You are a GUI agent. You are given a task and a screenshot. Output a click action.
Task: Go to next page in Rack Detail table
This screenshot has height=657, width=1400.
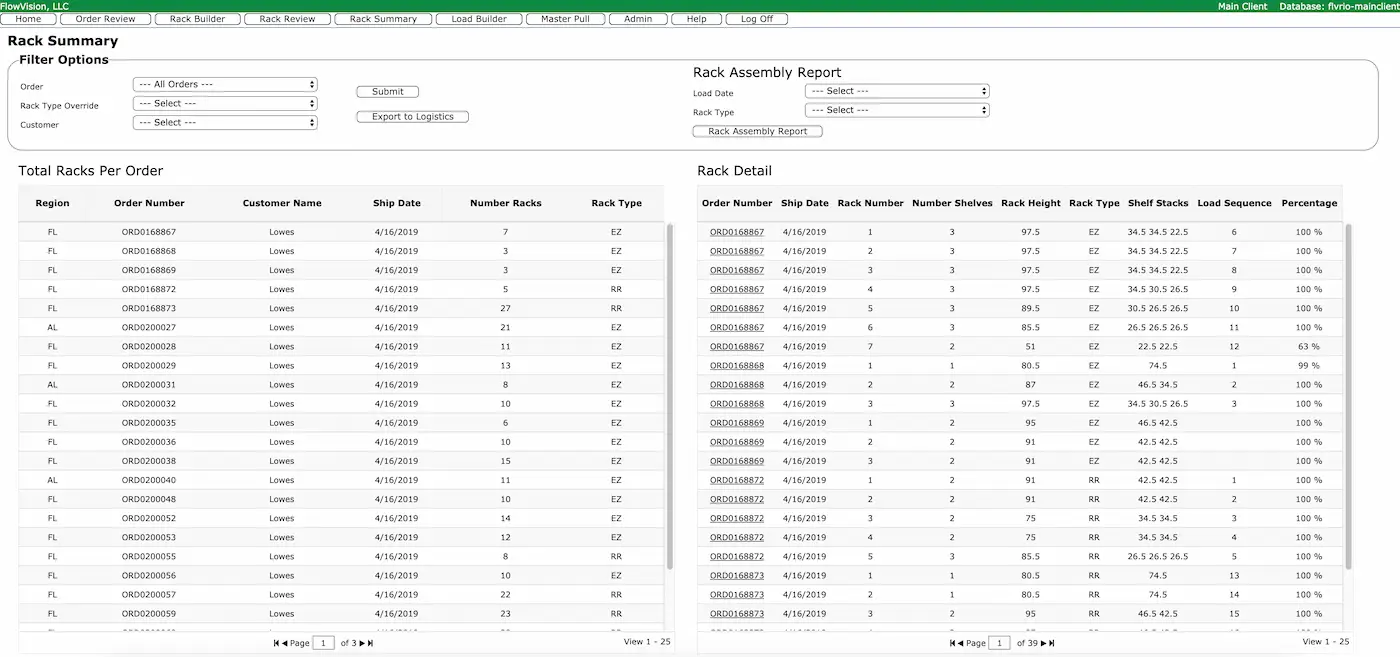pyautogui.click(x=1044, y=643)
